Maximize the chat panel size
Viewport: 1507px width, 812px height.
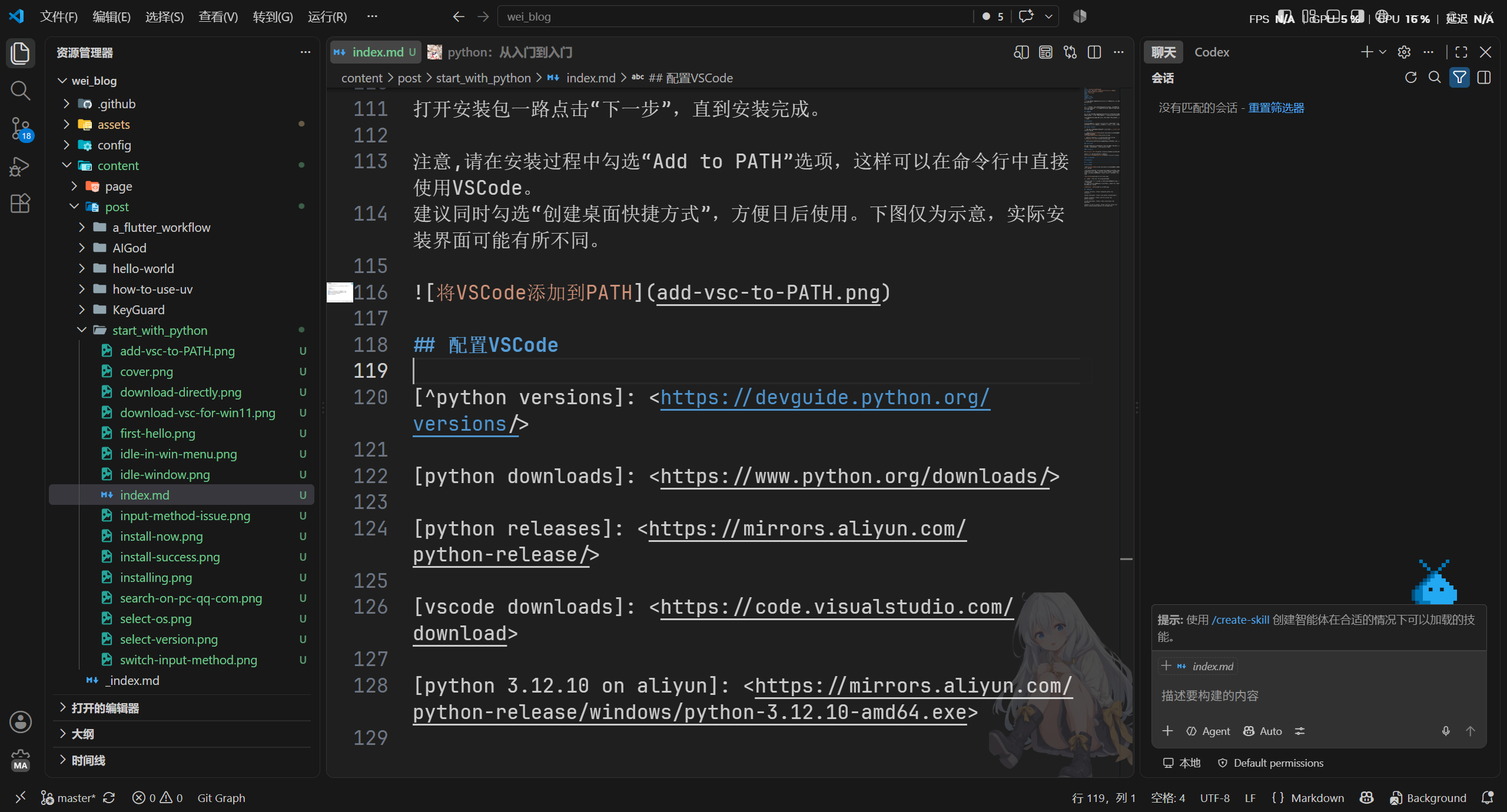1461,52
